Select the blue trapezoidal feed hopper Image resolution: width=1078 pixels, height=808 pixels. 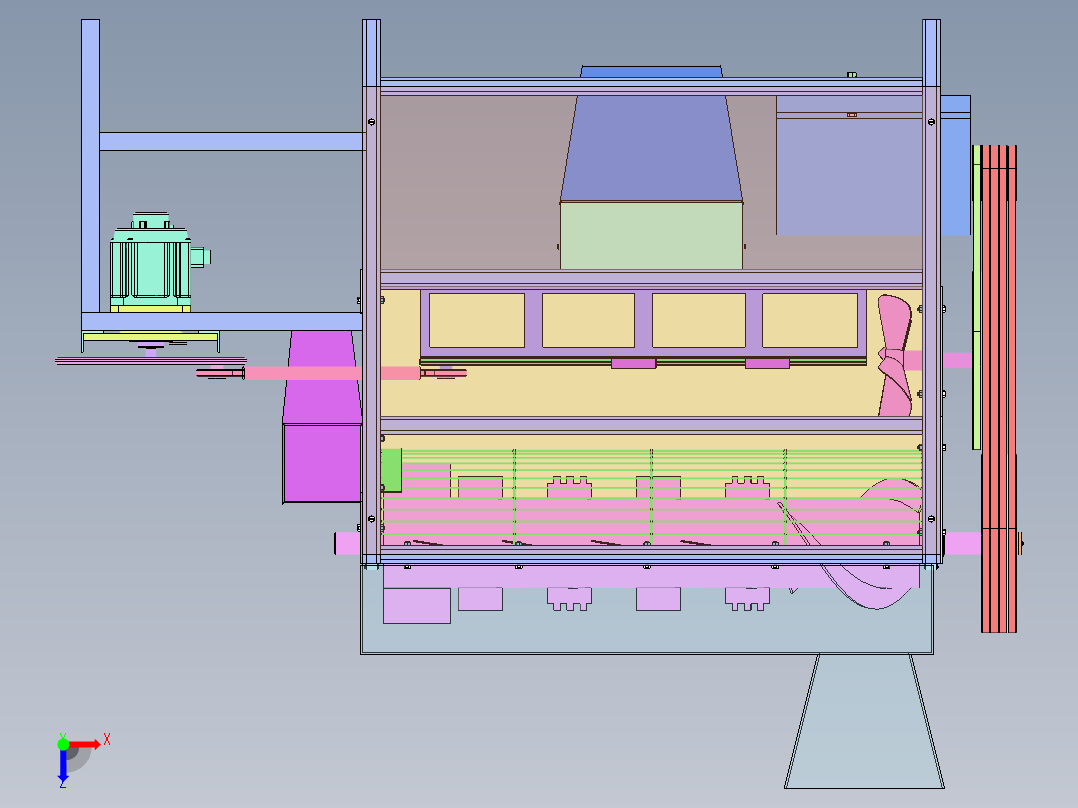coord(651,149)
